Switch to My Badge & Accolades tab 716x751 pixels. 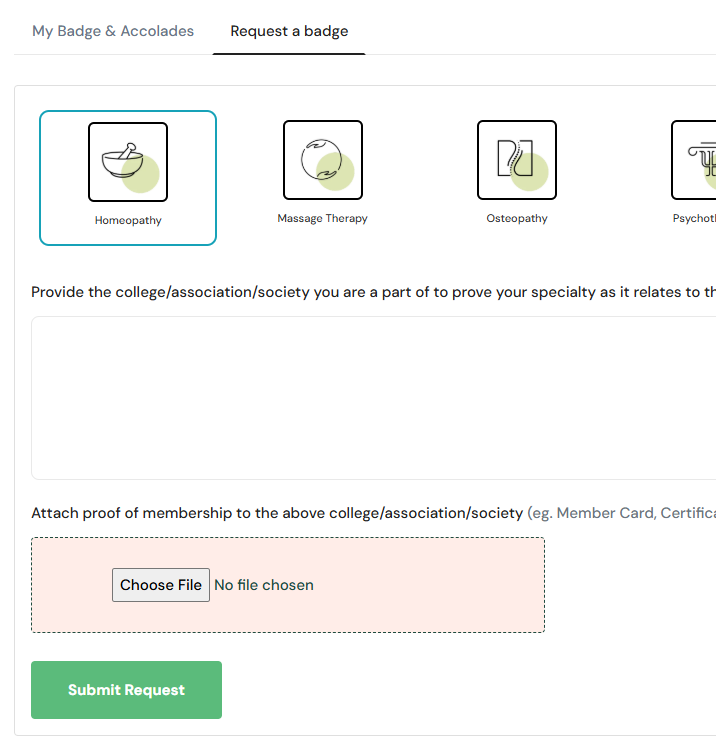click(x=113, y=31)
